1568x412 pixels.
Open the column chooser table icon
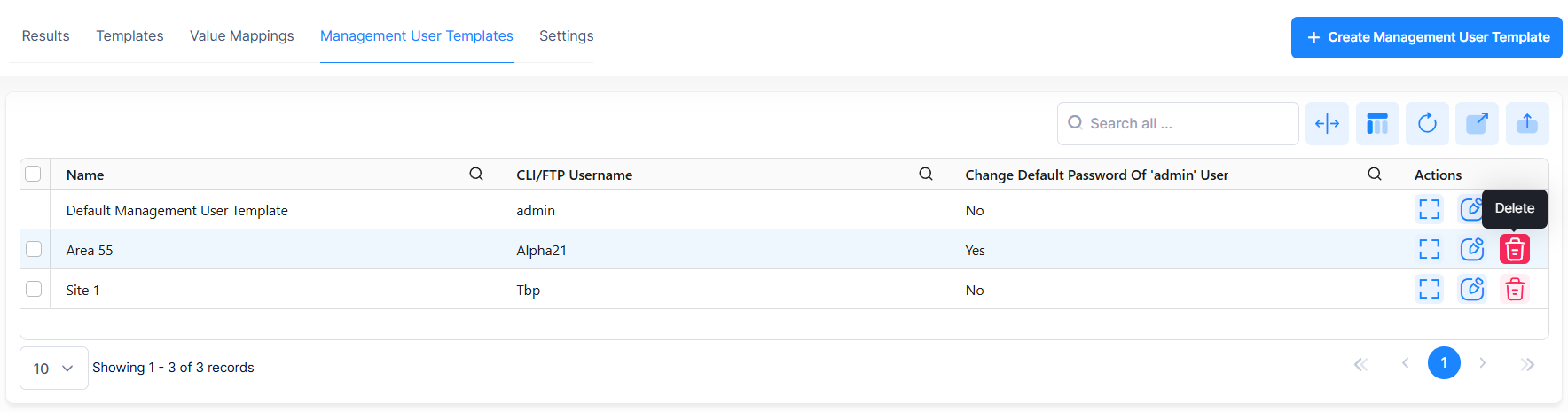pos(1377,124)
